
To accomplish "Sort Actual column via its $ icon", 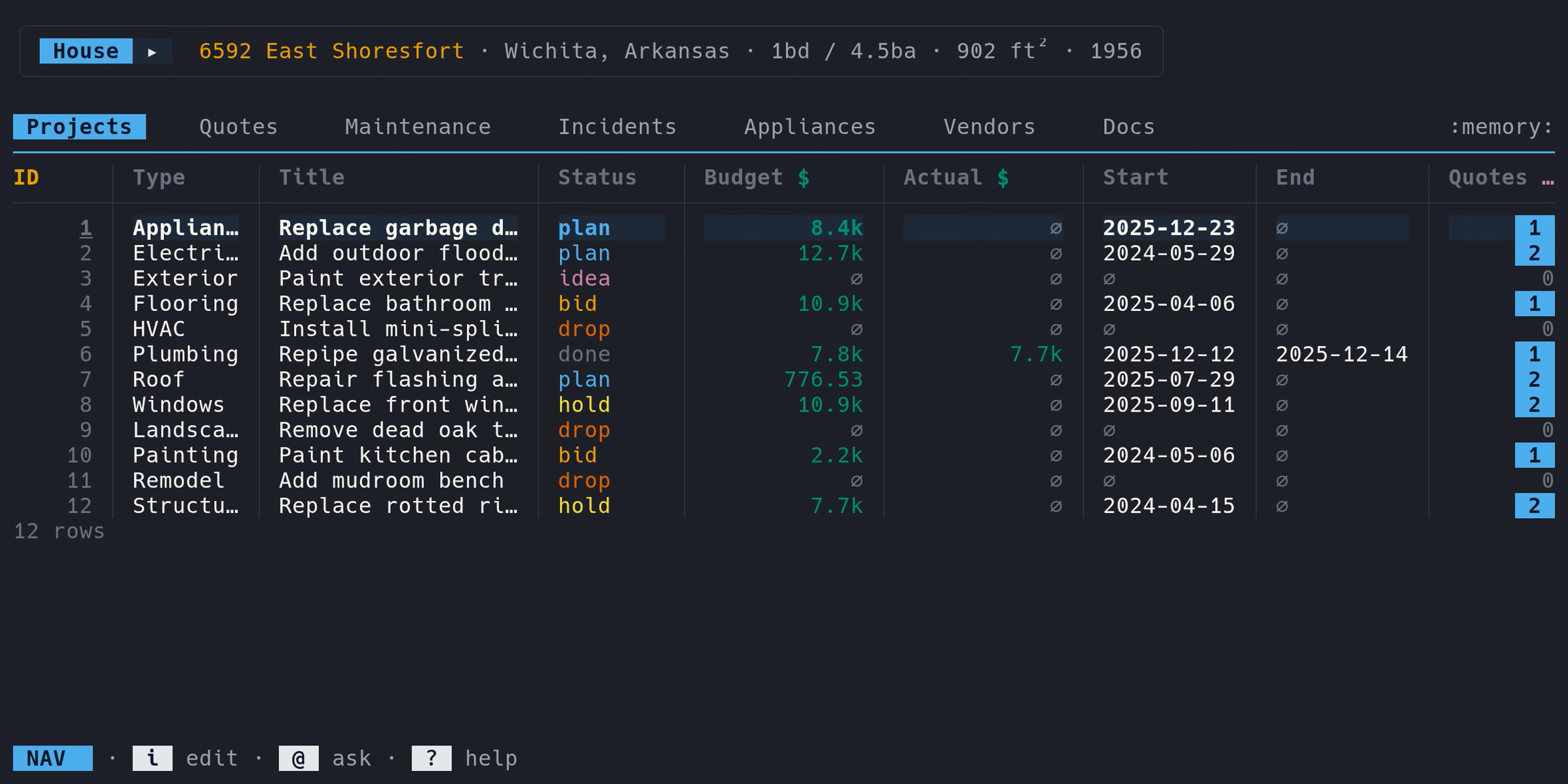I will coord(1002,176).
